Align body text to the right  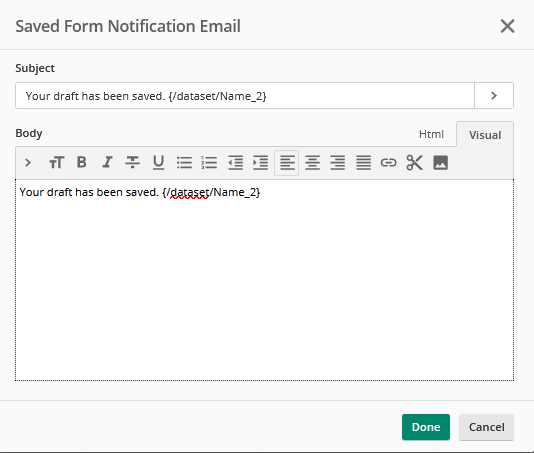(337, 163)
